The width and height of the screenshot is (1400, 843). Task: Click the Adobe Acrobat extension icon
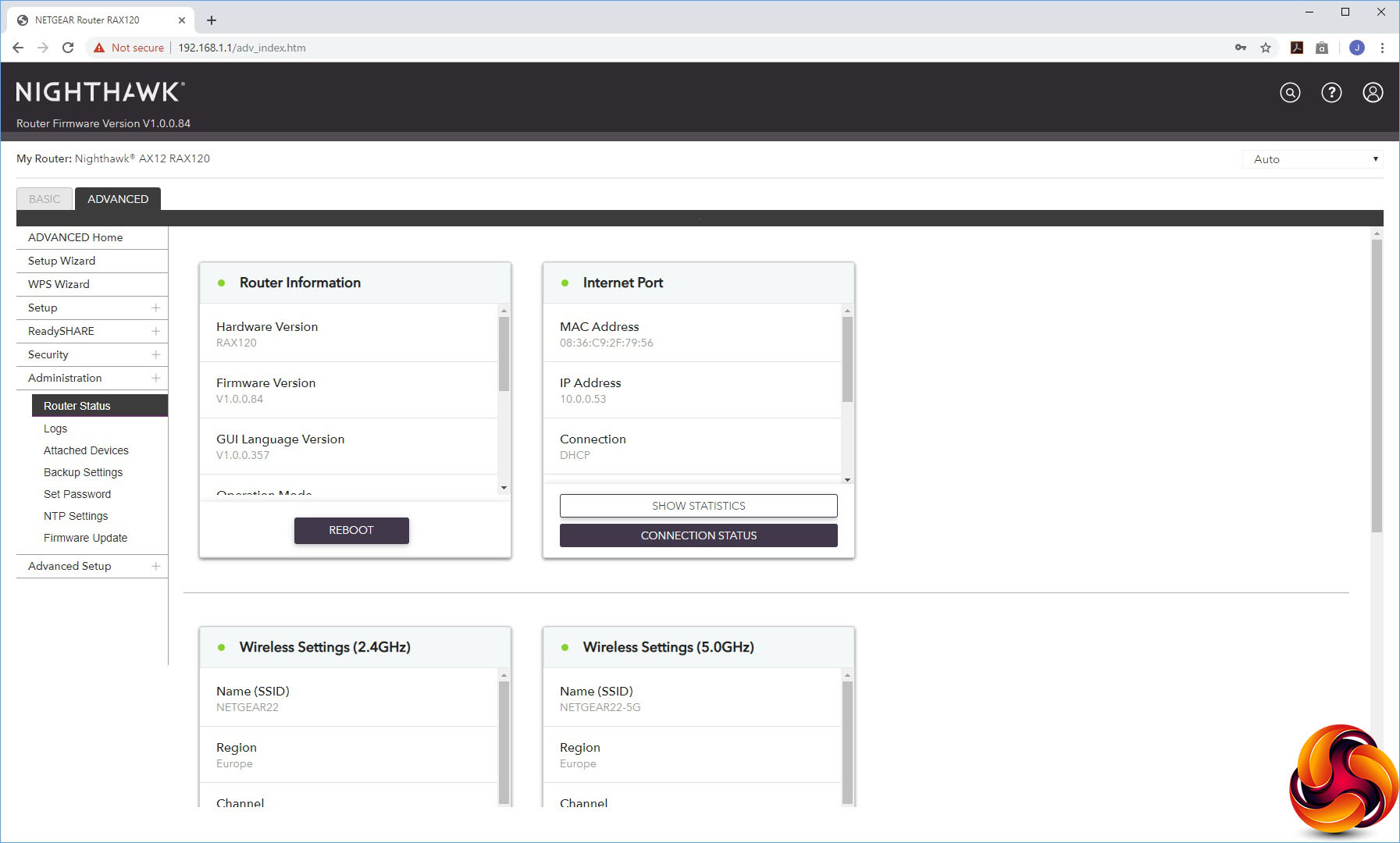click(1297, 48)
